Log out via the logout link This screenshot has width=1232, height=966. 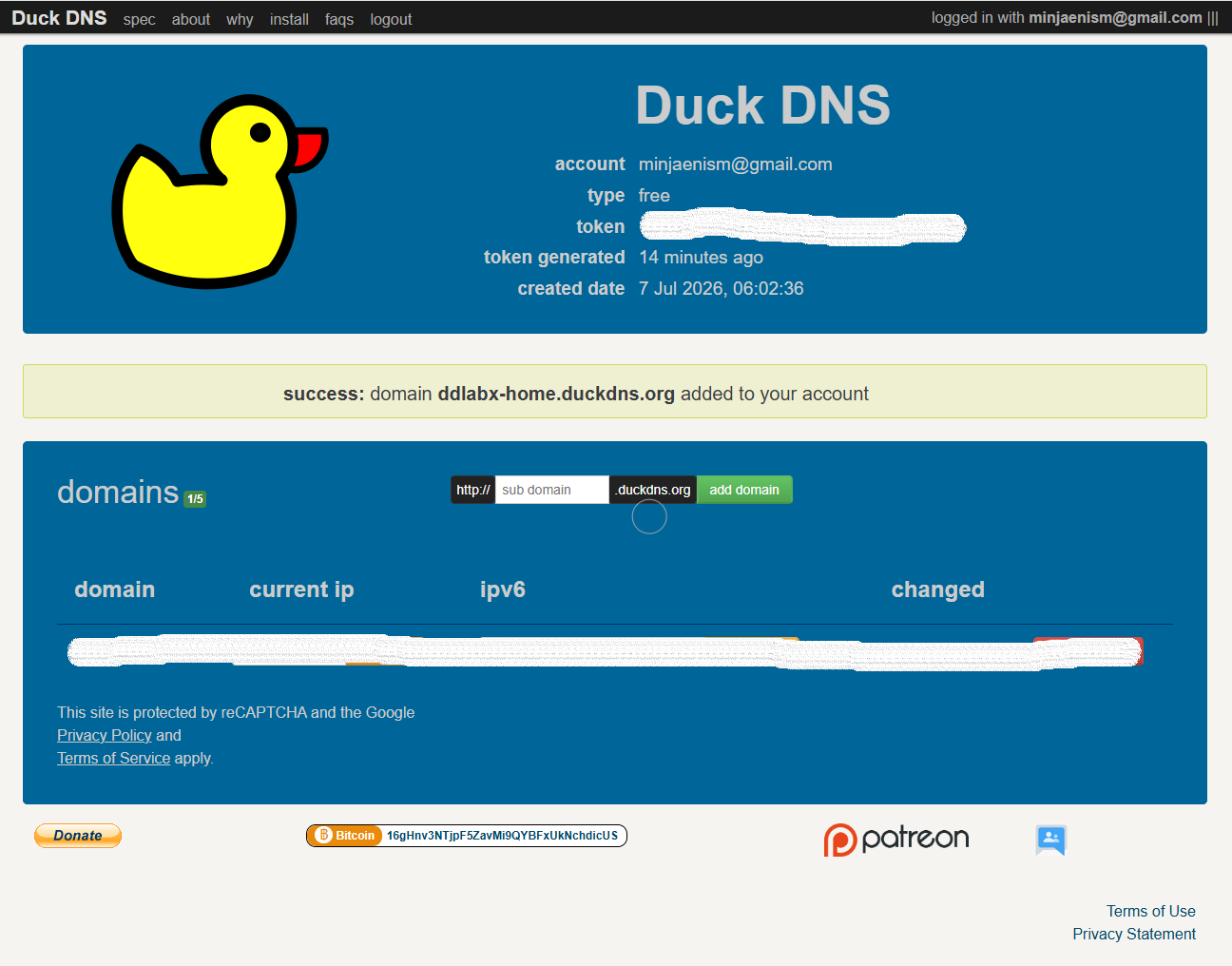391,19
